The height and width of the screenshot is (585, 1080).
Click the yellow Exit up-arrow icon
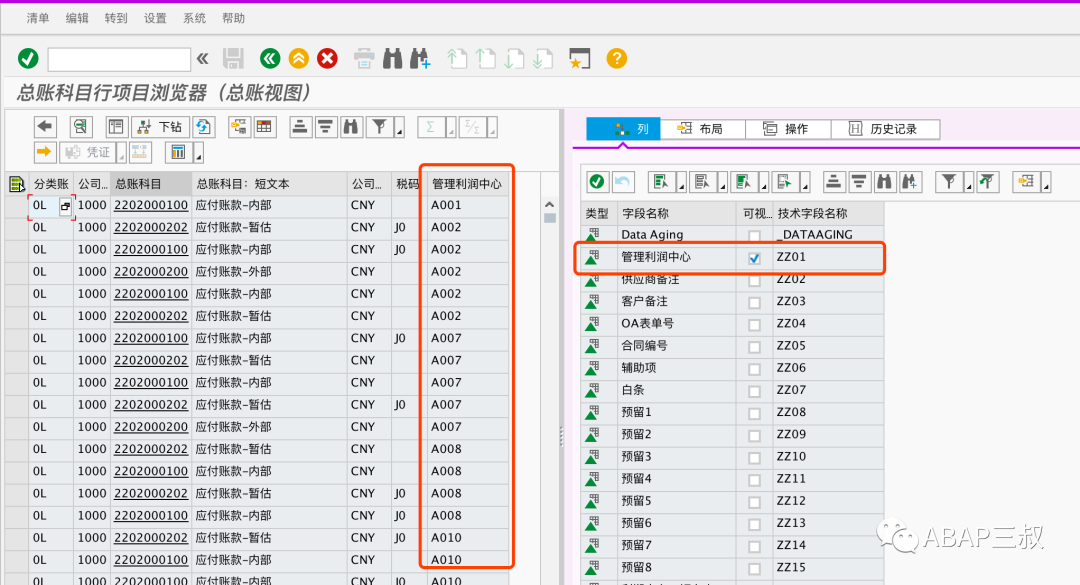click(299, 59)
